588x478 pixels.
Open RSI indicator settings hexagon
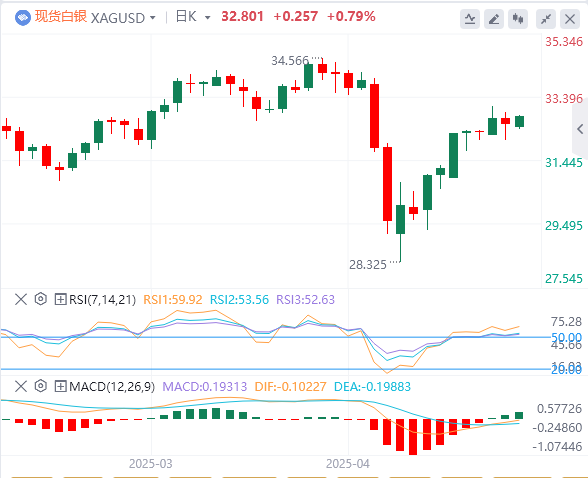coord(40,299)
